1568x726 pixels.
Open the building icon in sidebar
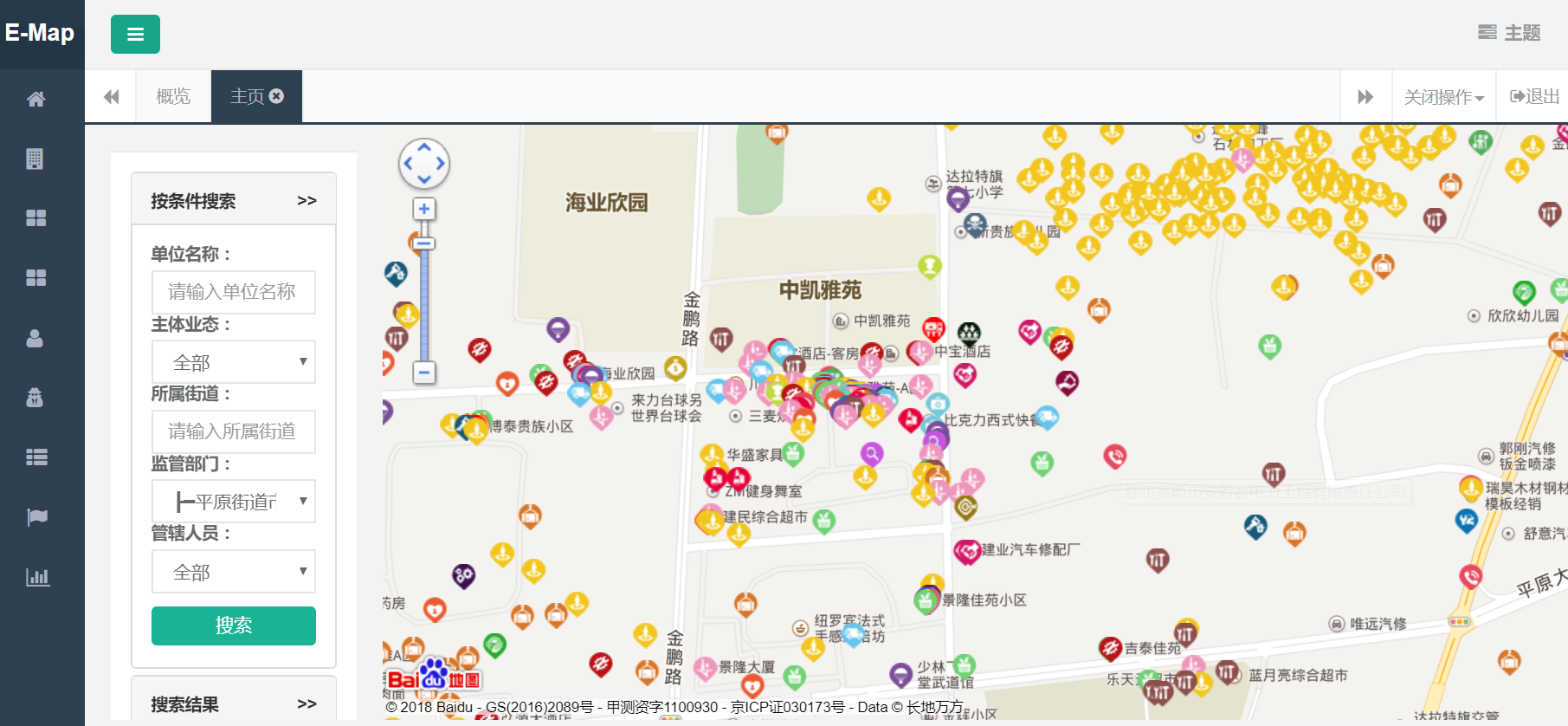coord(35,159)
